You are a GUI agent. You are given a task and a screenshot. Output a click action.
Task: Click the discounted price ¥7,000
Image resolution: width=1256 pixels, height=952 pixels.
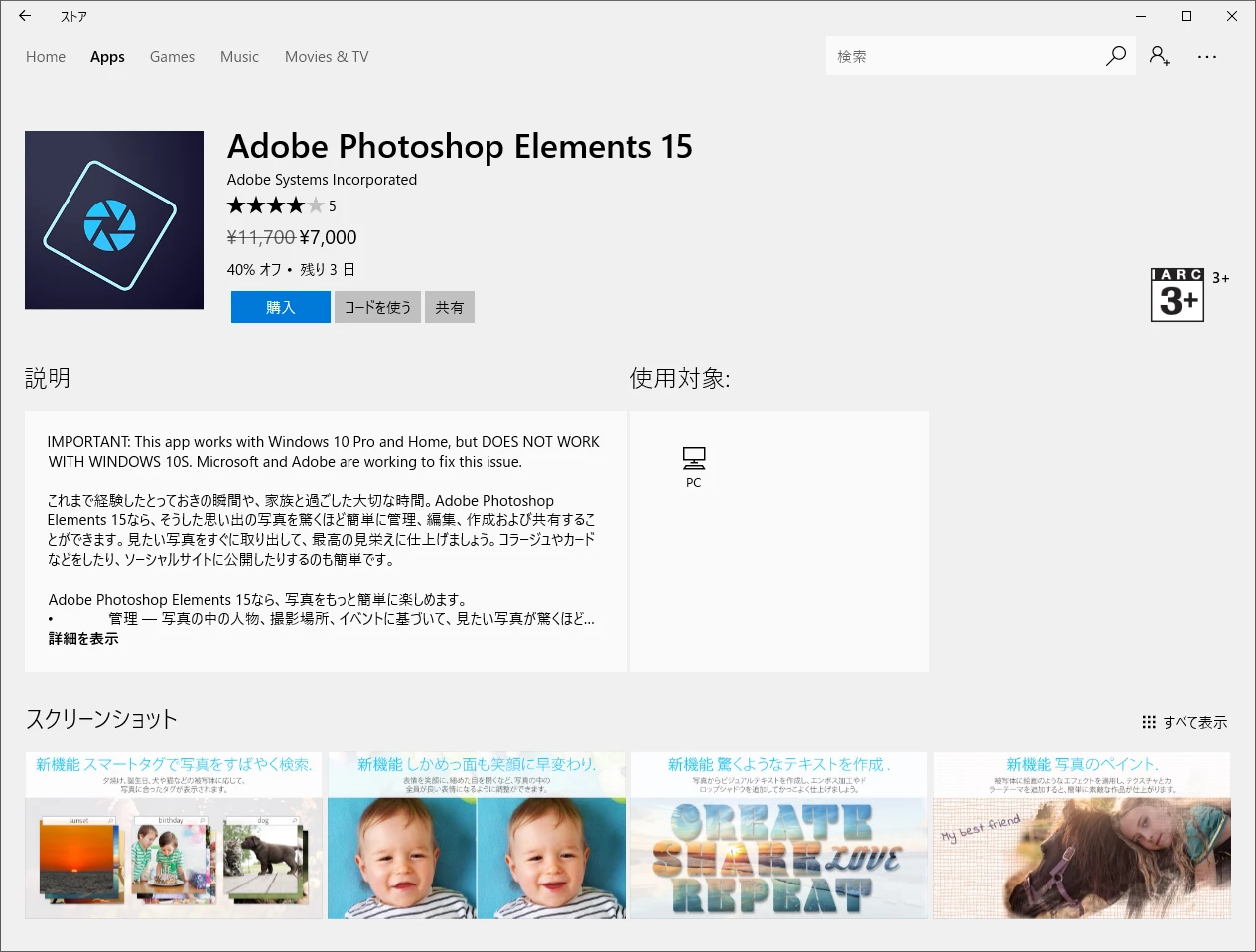coord(328,237)
